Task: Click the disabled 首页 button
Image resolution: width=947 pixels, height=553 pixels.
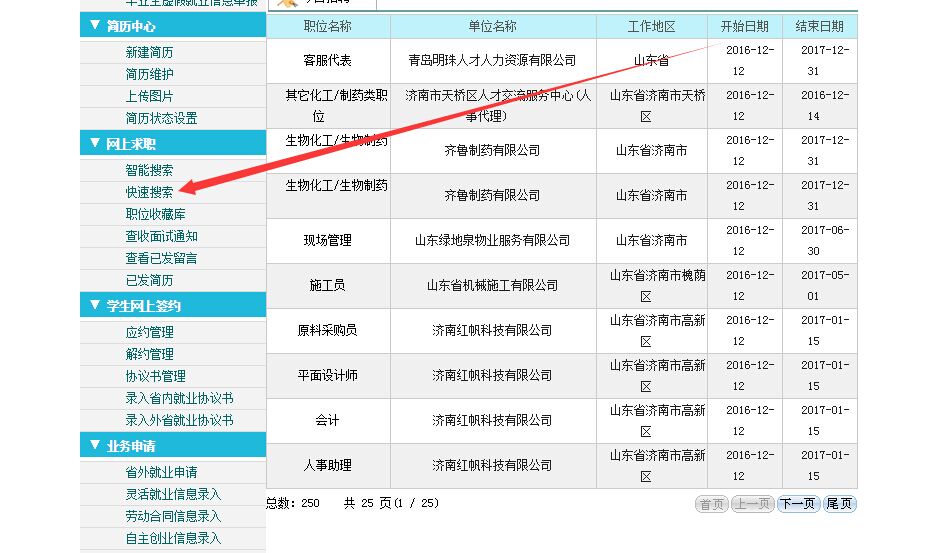Action: tap(711, 503)
